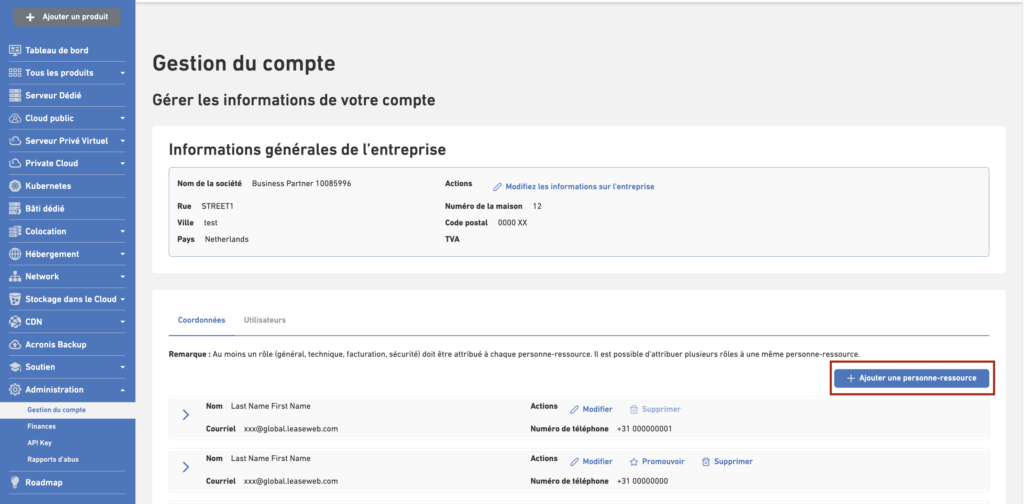
Task: Click the trash icon in the +31 00000000 row
Action: (x=705, y=462)
